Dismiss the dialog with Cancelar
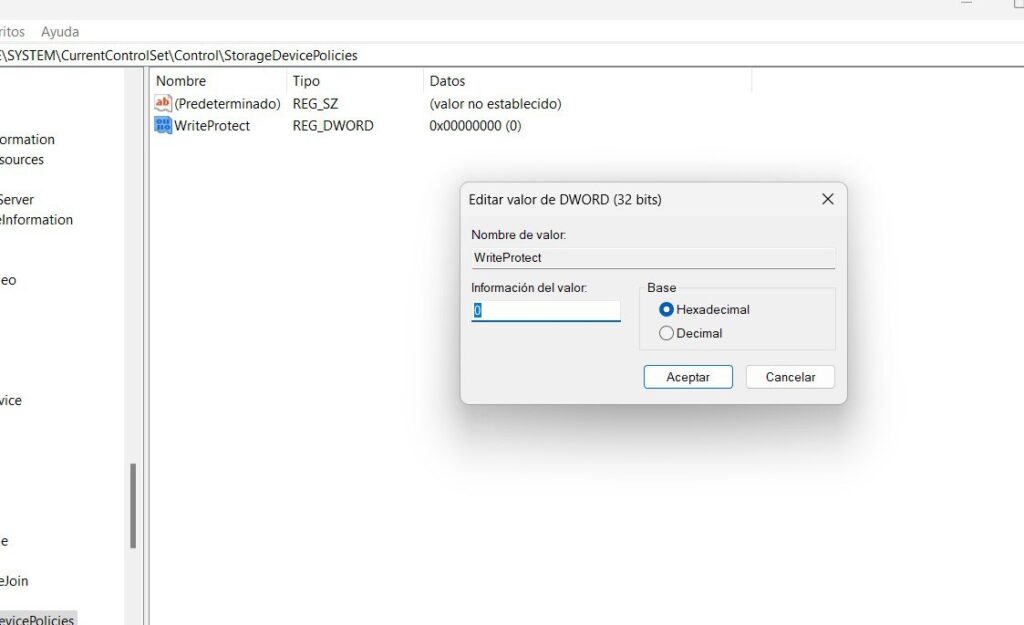The height and width of the screenshot is (625, 1024). [x=790, y=377]
